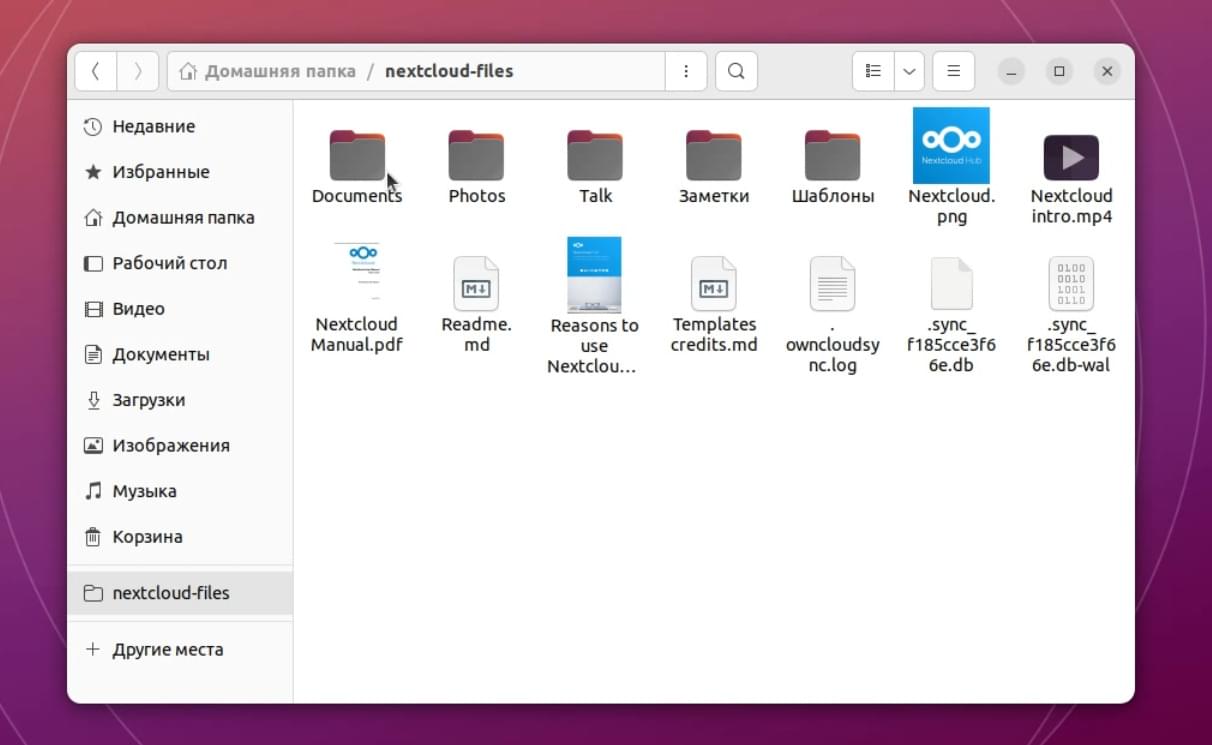
Task: Open 'Корзина' trash in the sidebar
Action: pyautogui.click(x=180, y=537)
